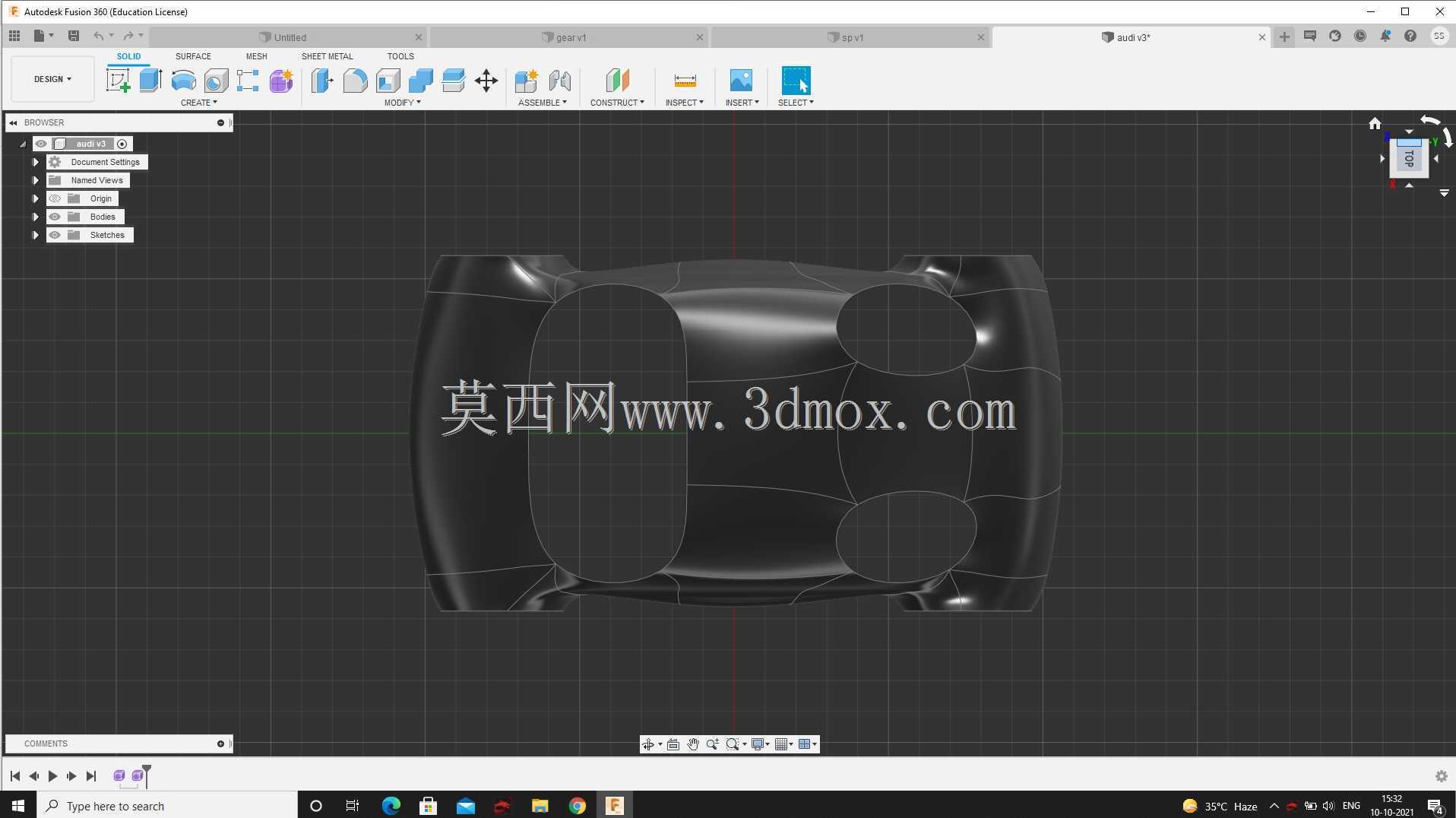Image resolution: width=1456 pixels, height=818 pixels.
Task: Select the Combine tool
Action: click(x=420, y=81)
